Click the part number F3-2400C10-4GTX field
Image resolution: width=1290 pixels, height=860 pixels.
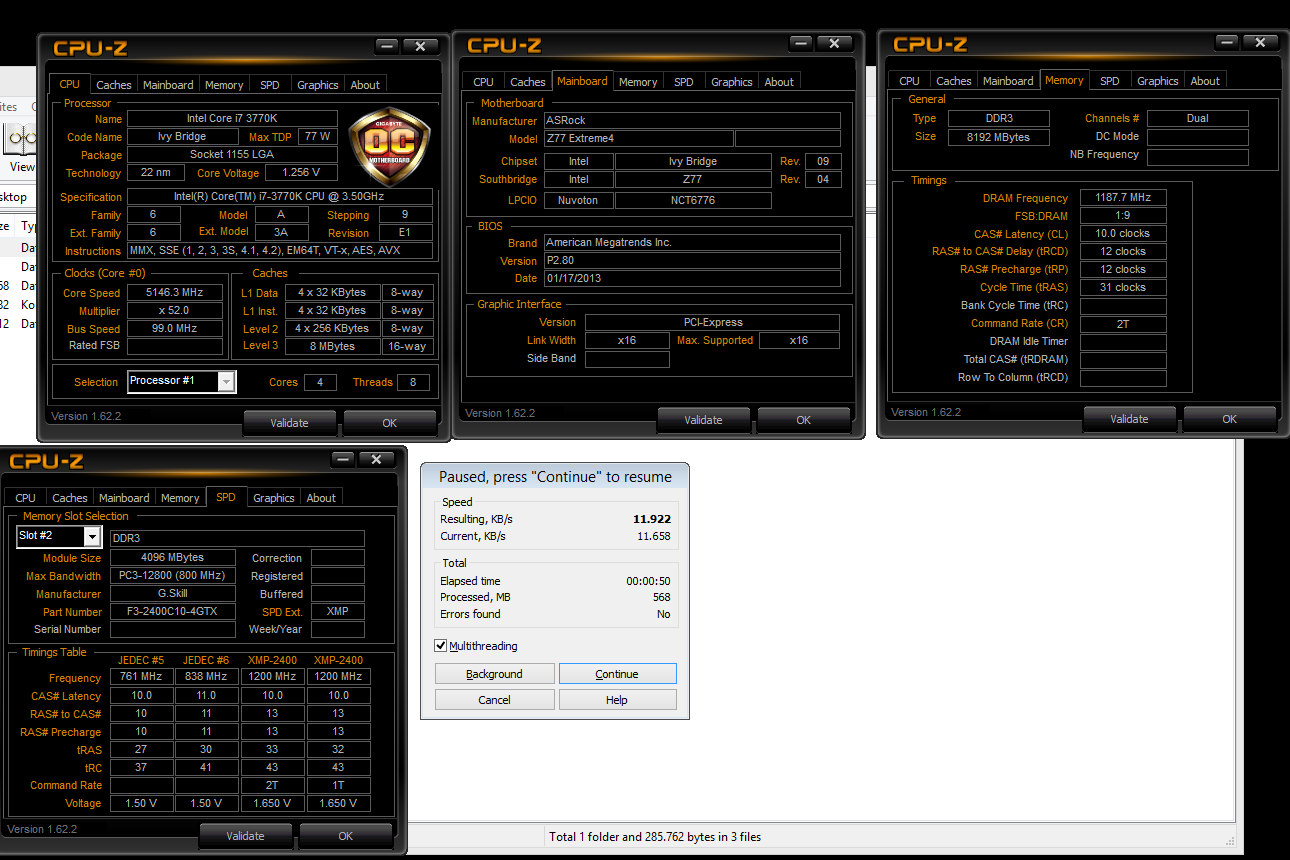[173, 611]
